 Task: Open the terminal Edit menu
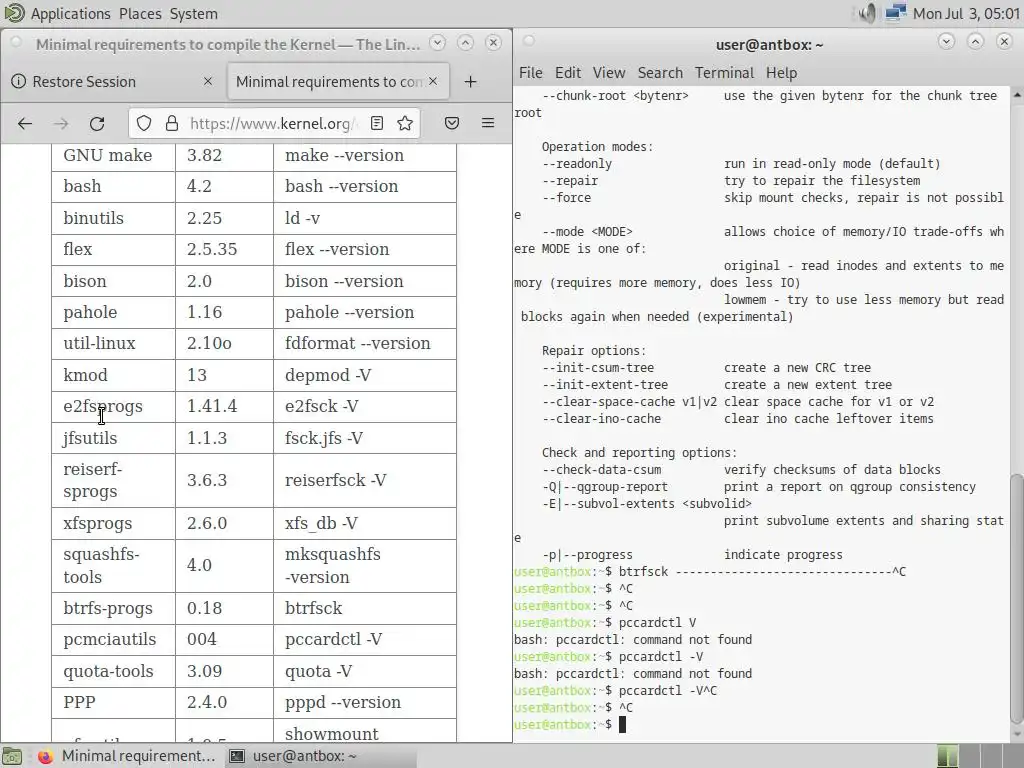(568, 73)
